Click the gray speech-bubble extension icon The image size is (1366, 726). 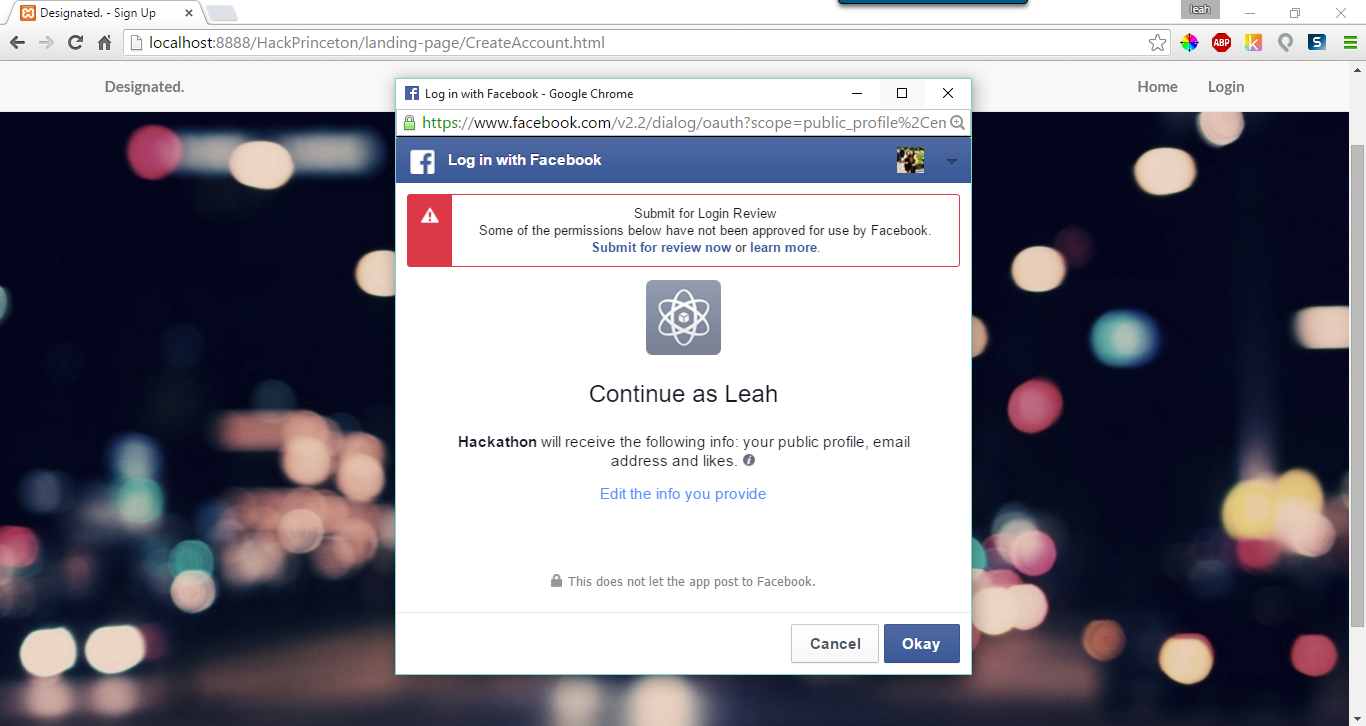(x=1285, y=43)
